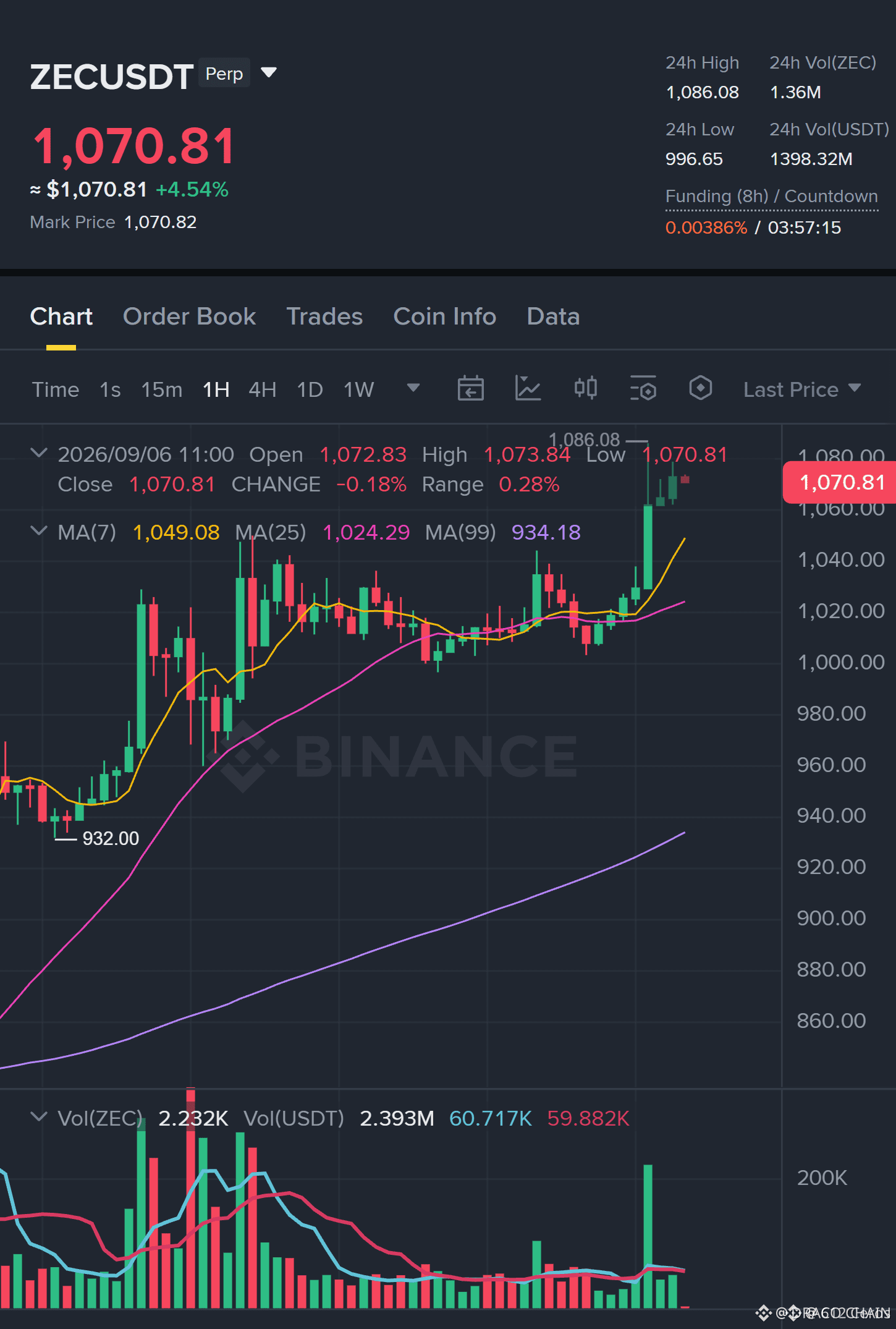This screenshot has width=896, height=1329.
Task: Select the candlestick chart type icon
Action: 585,389
